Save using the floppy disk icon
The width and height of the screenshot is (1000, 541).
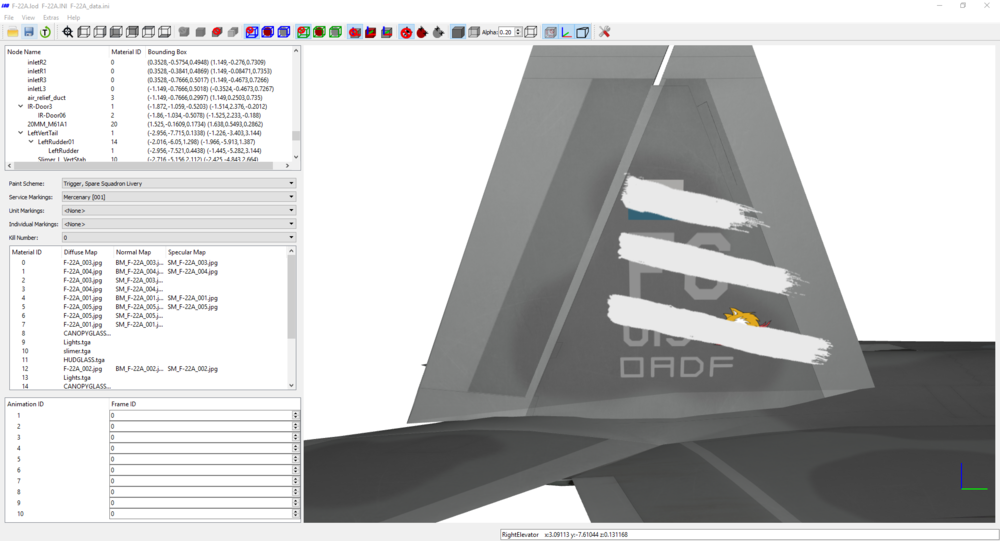coord(29,32)
